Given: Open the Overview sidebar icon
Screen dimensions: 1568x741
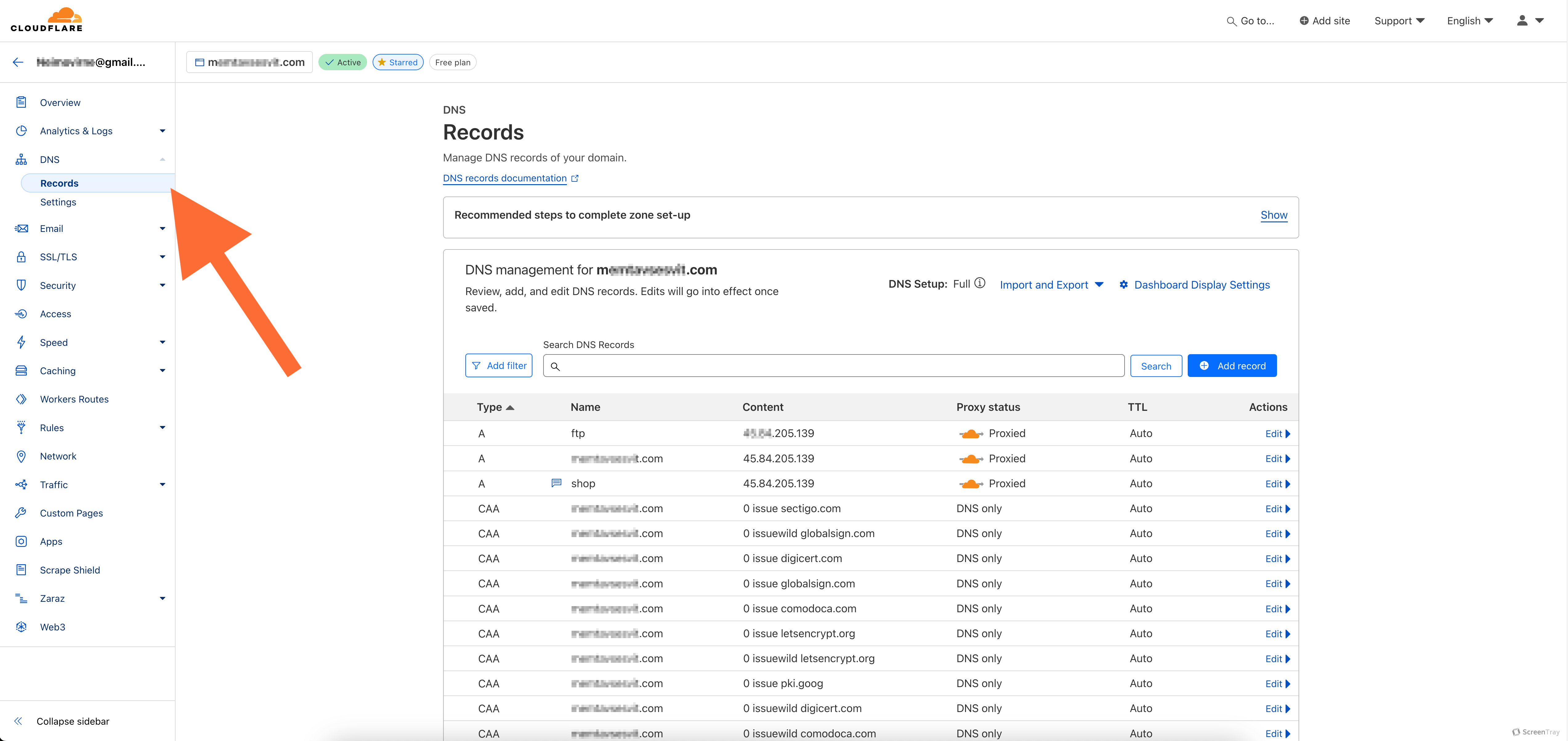Looking at the screenshot, I should click(x=21, y=102).
